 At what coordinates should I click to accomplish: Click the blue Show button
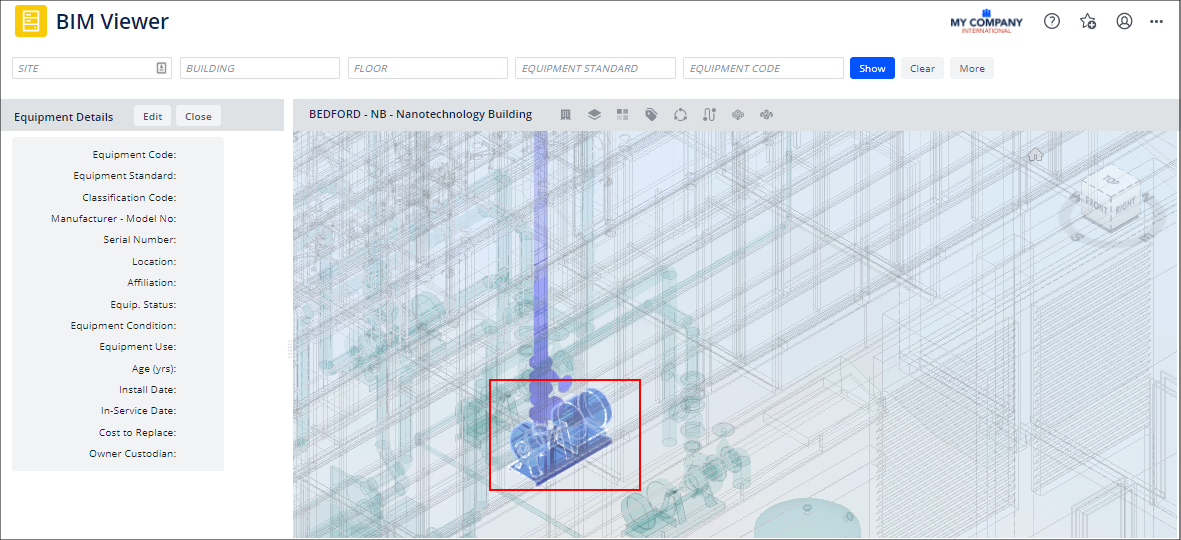click(x=872, y=68)
